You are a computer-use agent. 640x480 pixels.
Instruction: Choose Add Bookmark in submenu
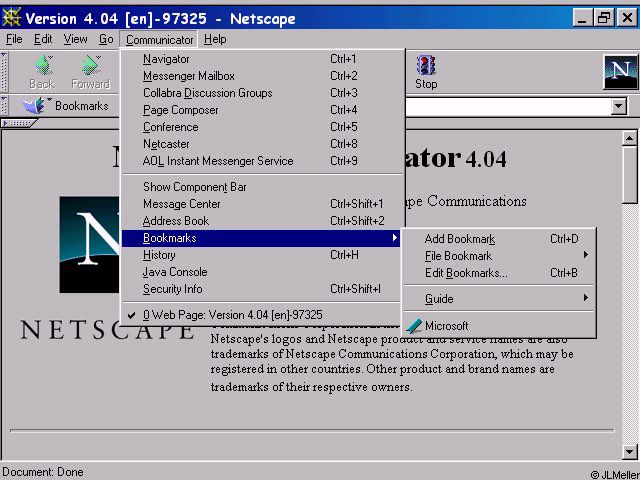[x=500, y=238]
